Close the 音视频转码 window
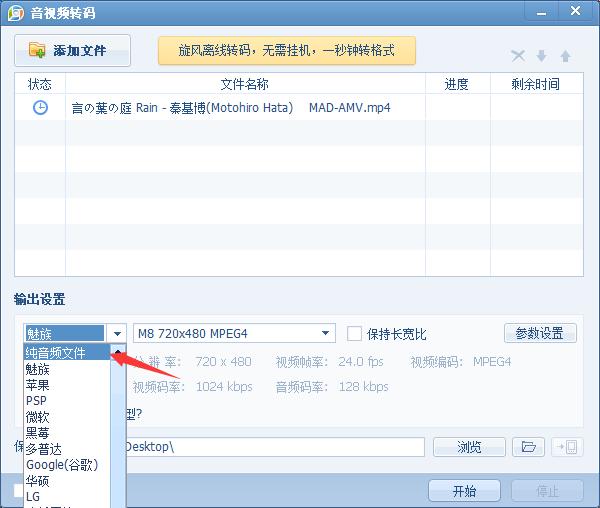The image size is (600, 508). tap(576, 11)
